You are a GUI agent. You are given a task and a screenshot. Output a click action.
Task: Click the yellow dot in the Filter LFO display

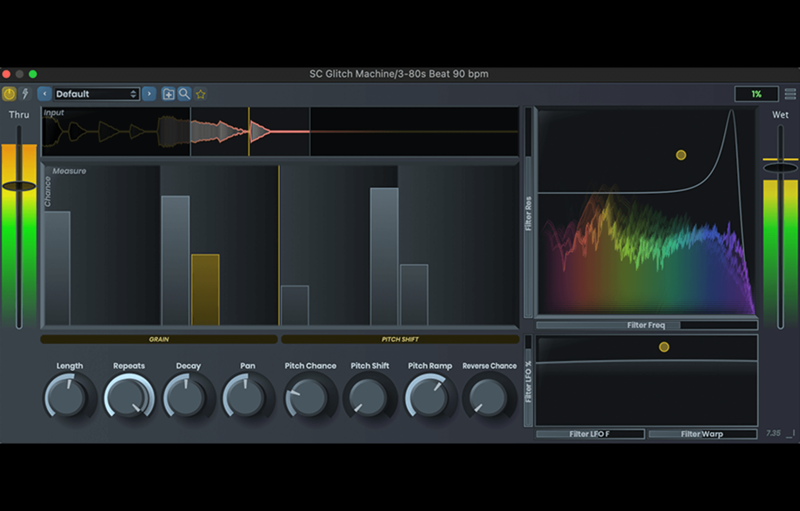click(x=664, y=347)
